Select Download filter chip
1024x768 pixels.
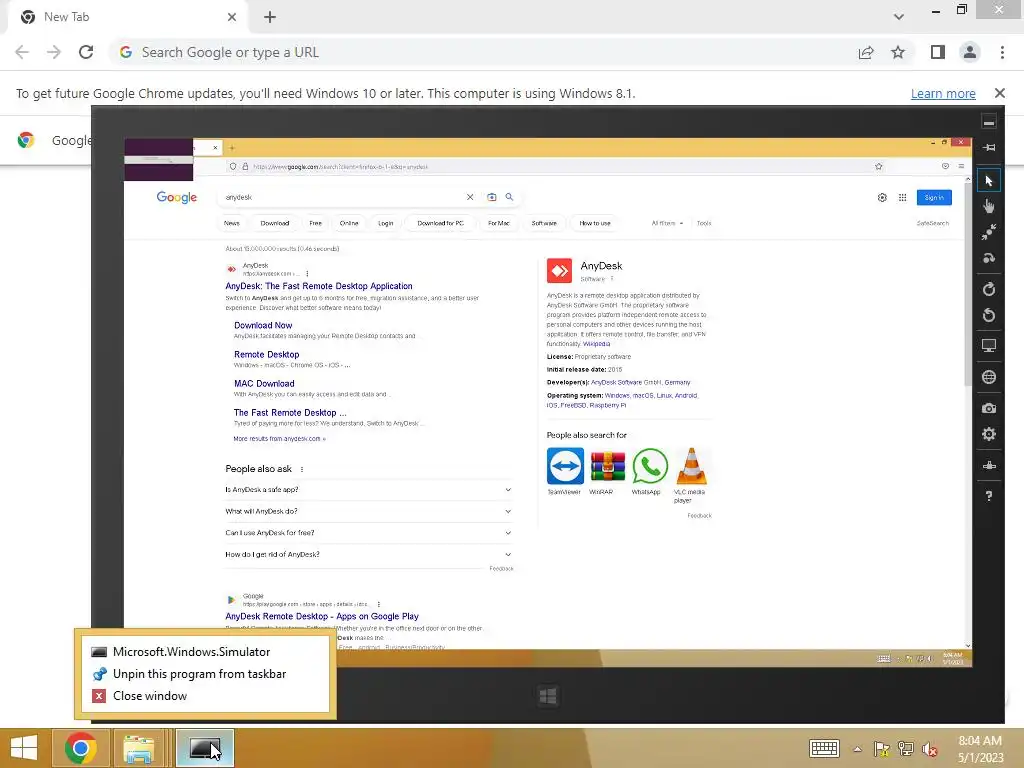[x=275, y=223]
